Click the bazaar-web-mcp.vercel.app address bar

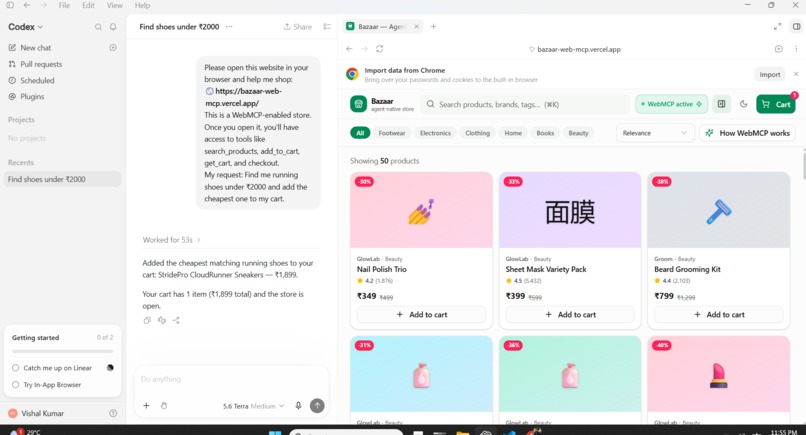click(575, 49)
